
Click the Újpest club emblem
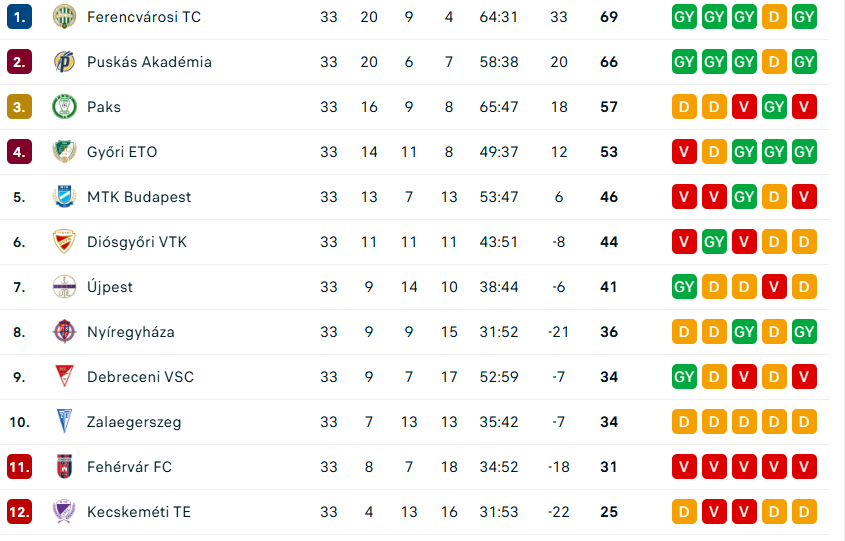[x=64, y=287]
